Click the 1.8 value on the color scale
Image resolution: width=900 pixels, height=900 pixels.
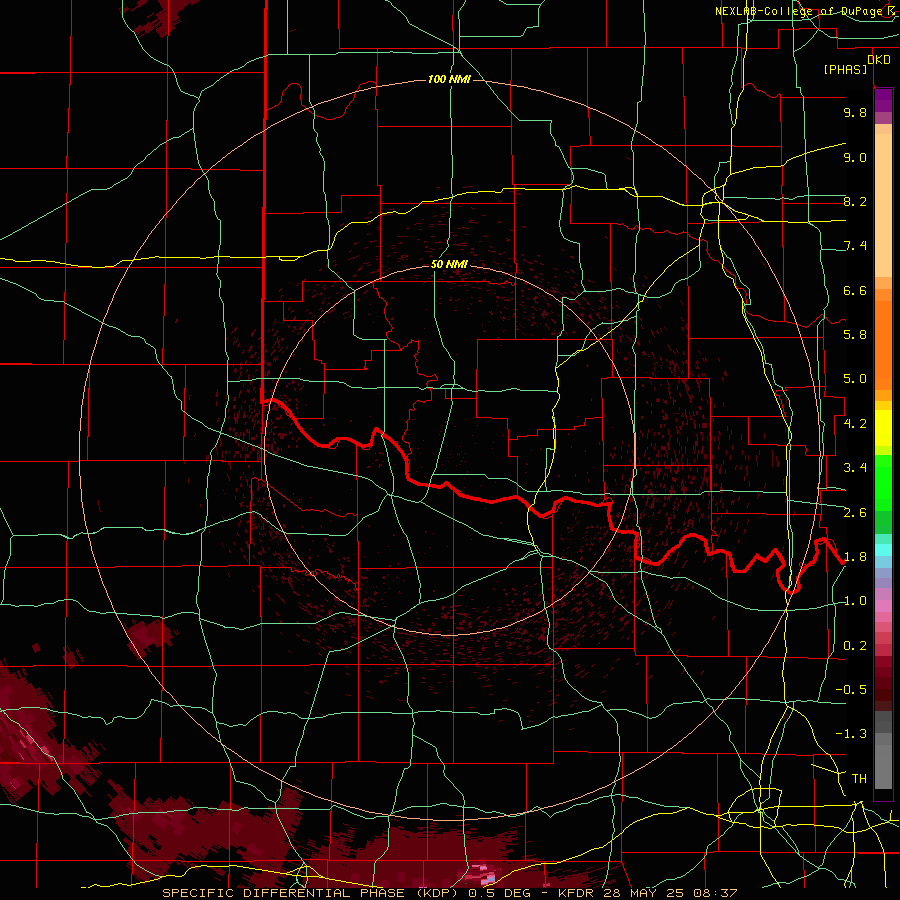pyautogui.click(x=855, y=557)
